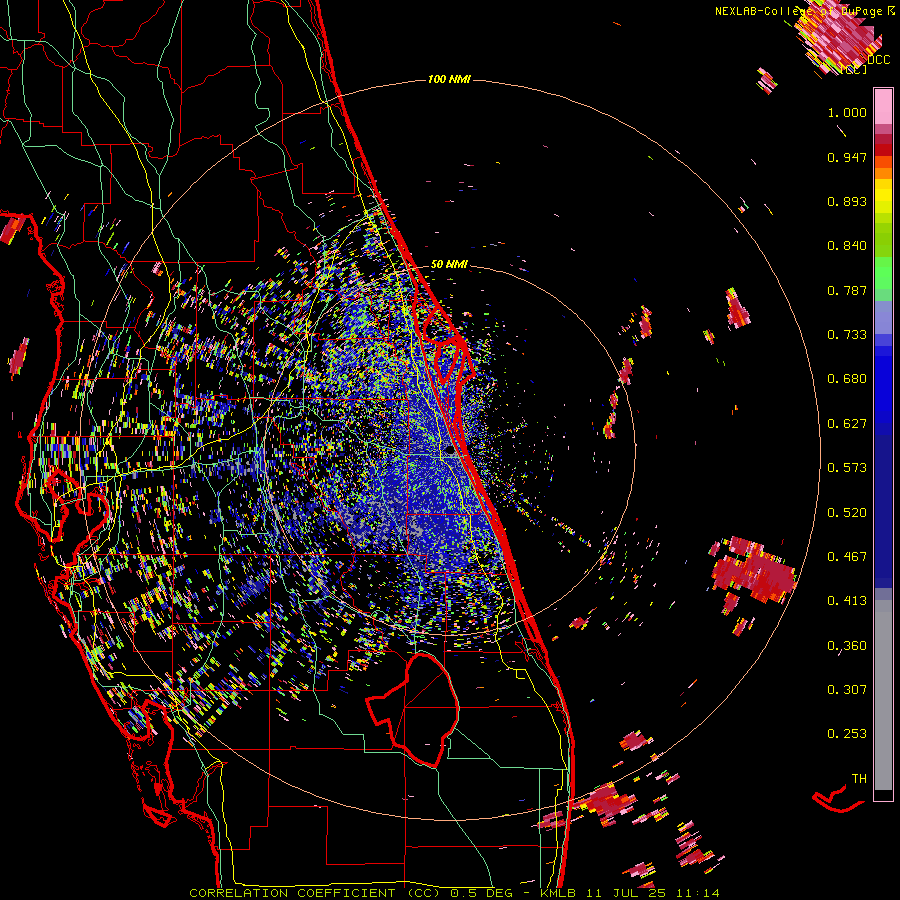
Task: Select the 0.573 scale value
Action: coord(847,468)
